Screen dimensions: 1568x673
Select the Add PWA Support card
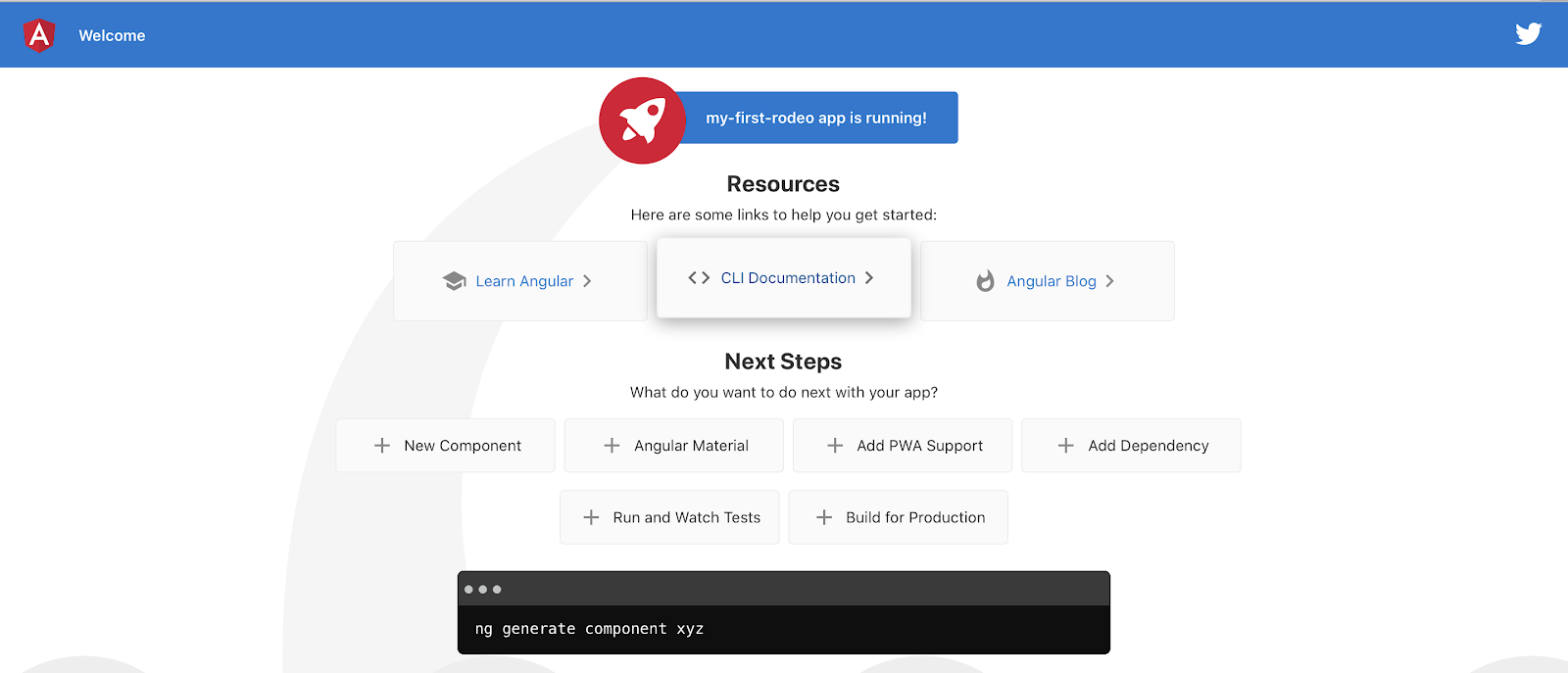coord(903,446)
